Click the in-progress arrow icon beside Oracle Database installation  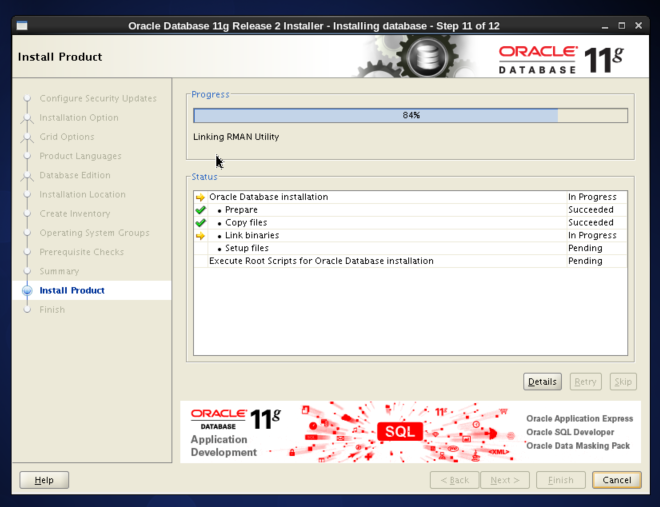[200, 197]
